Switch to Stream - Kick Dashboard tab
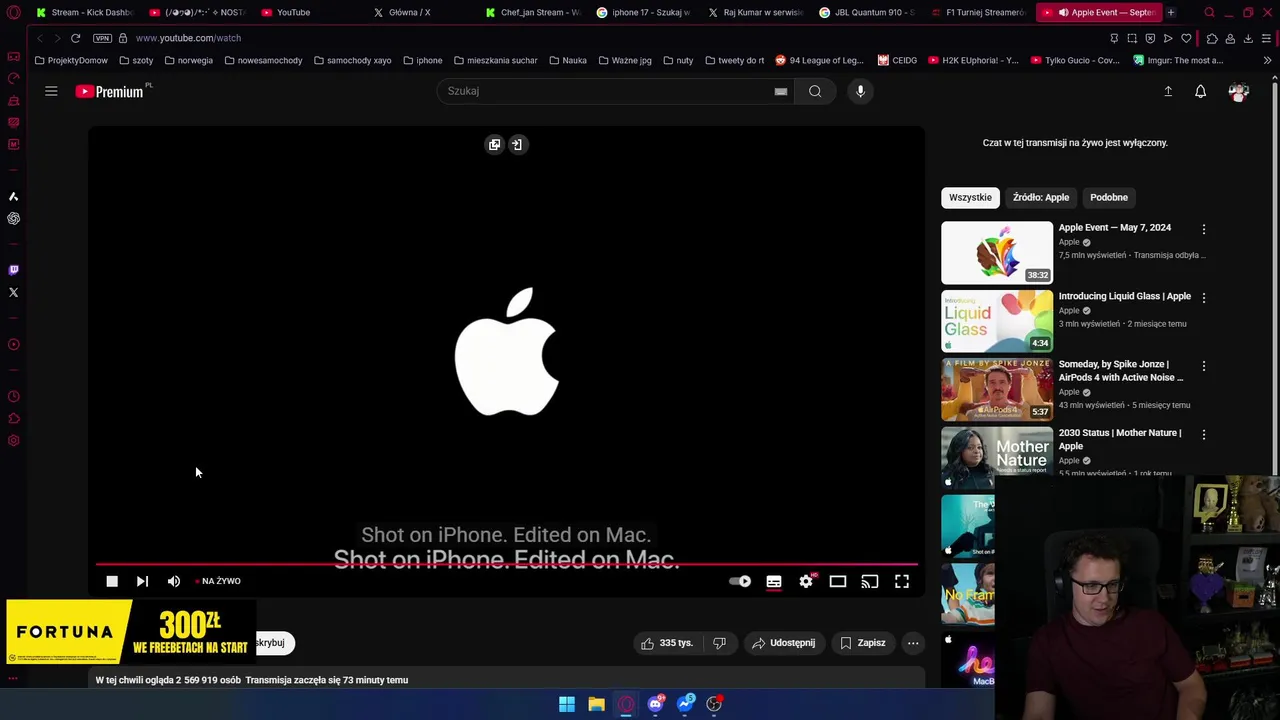Image resolution: width=1280 pixels, height=720 pixels. (x=84, y=12)
